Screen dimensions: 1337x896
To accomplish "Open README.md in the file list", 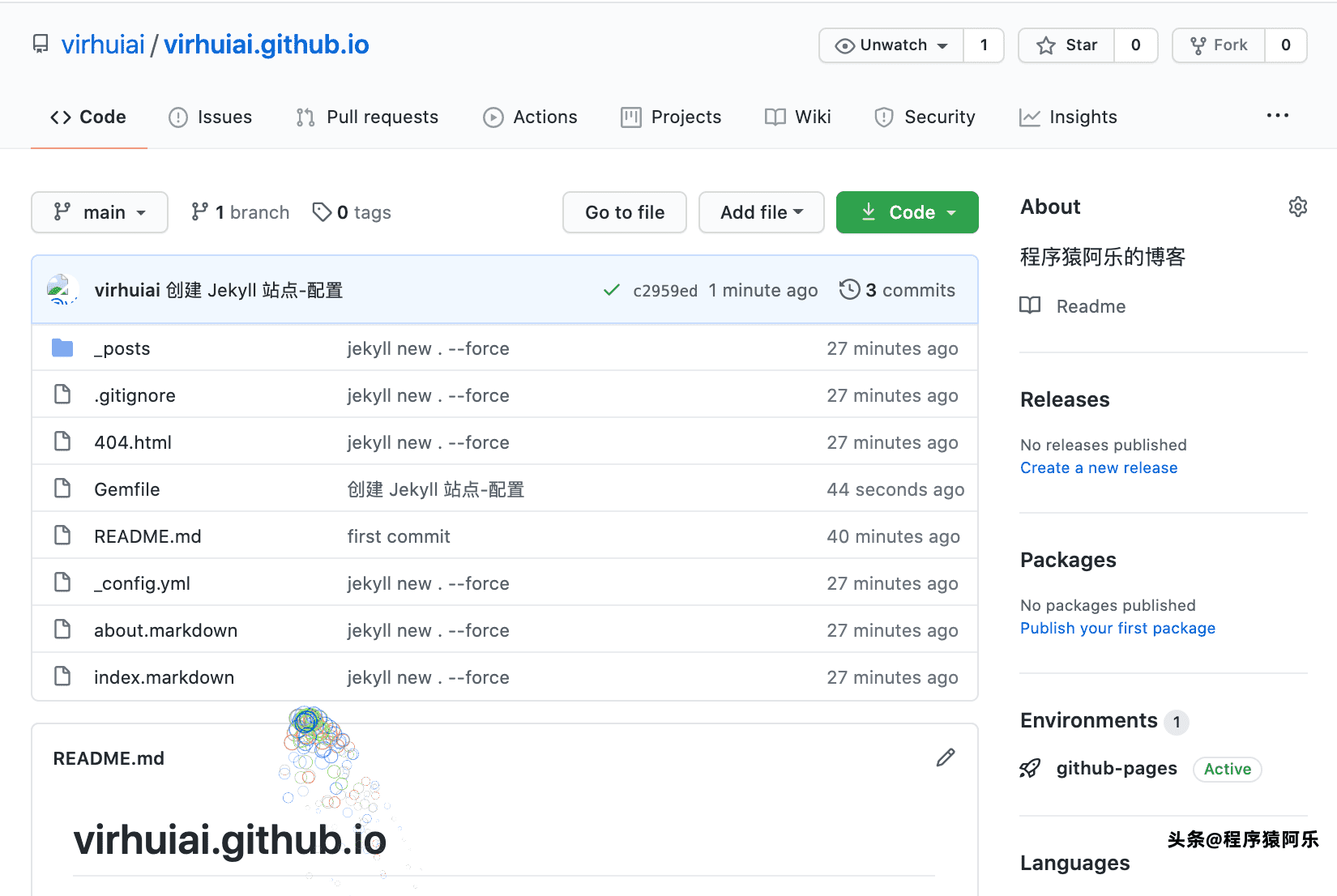I will tap(147, 536).
